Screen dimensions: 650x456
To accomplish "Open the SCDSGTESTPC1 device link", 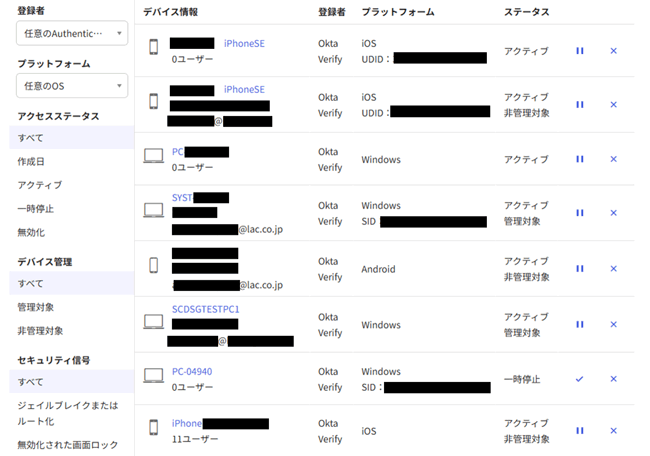I will point(205,309).
